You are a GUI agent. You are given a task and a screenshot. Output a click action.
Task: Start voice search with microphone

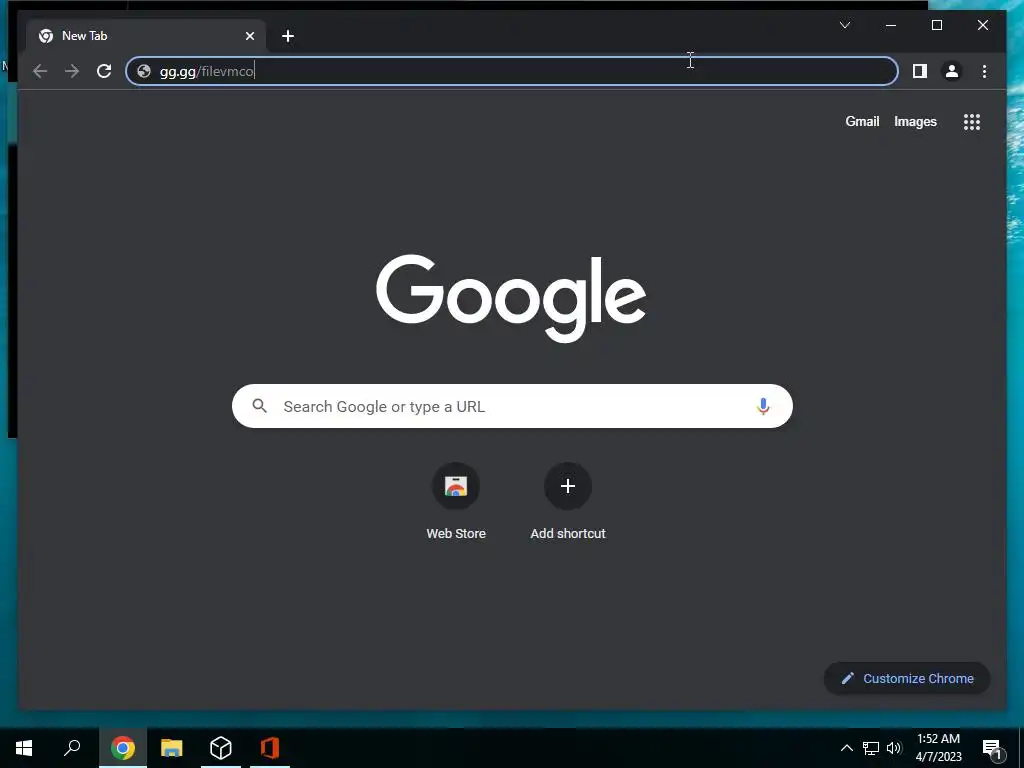click(763, 406)
